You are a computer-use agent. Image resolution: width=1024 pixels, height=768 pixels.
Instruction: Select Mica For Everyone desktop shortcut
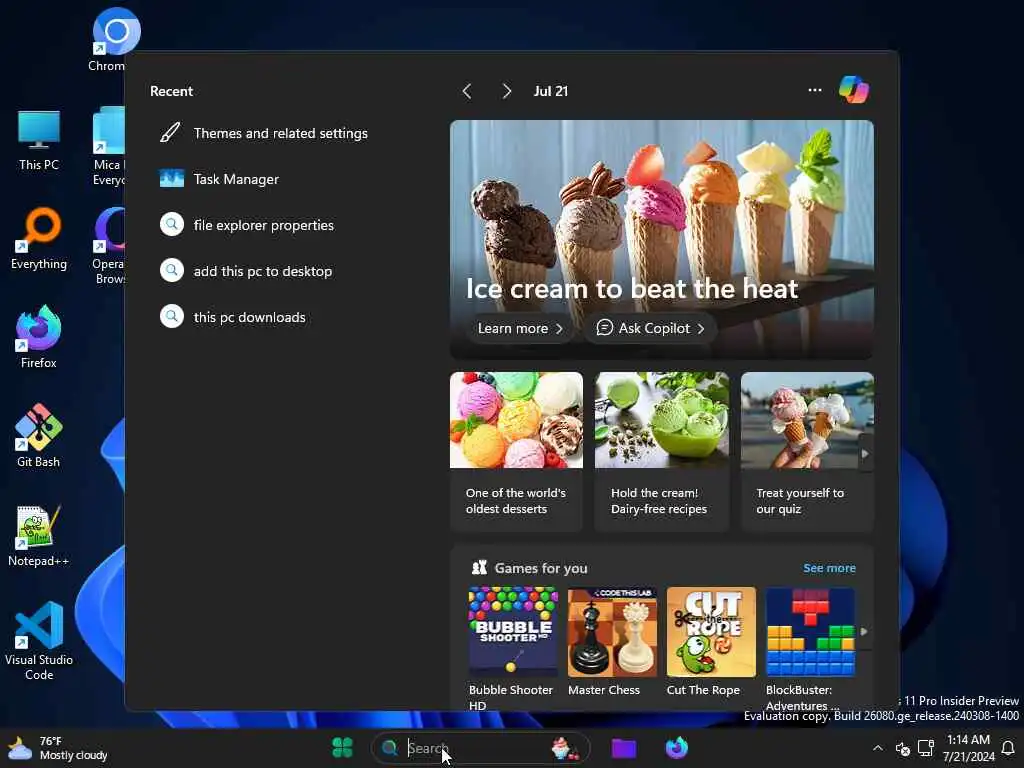point(109,147)
